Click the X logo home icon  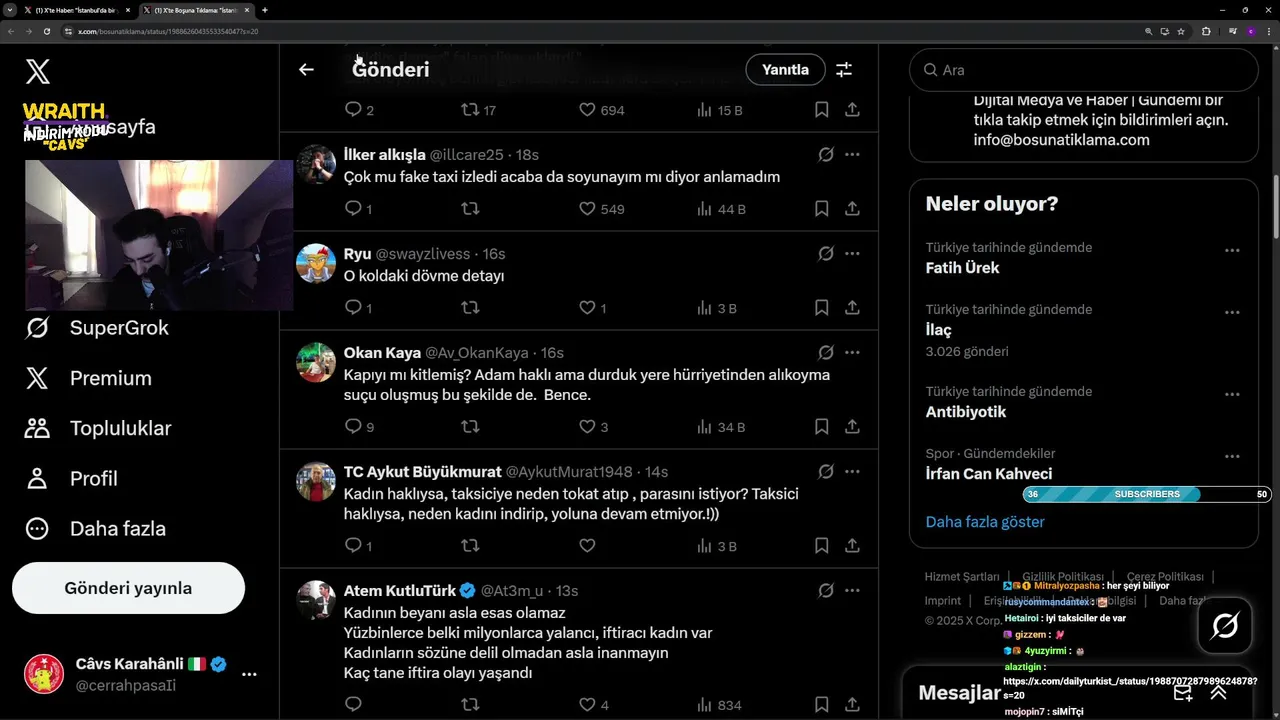(37, 71)
